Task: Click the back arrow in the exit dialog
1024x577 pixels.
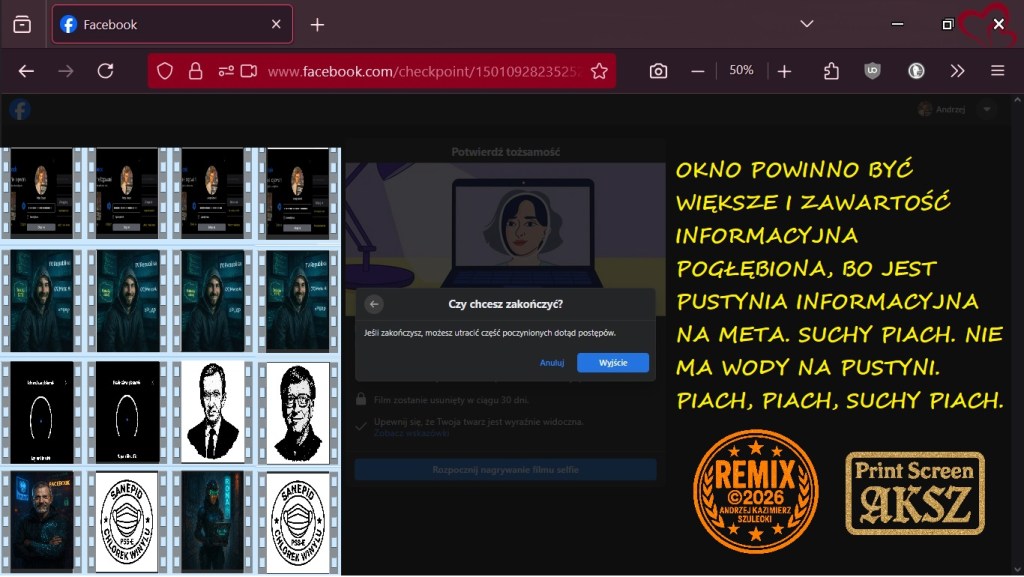Action: coord(374,304)
